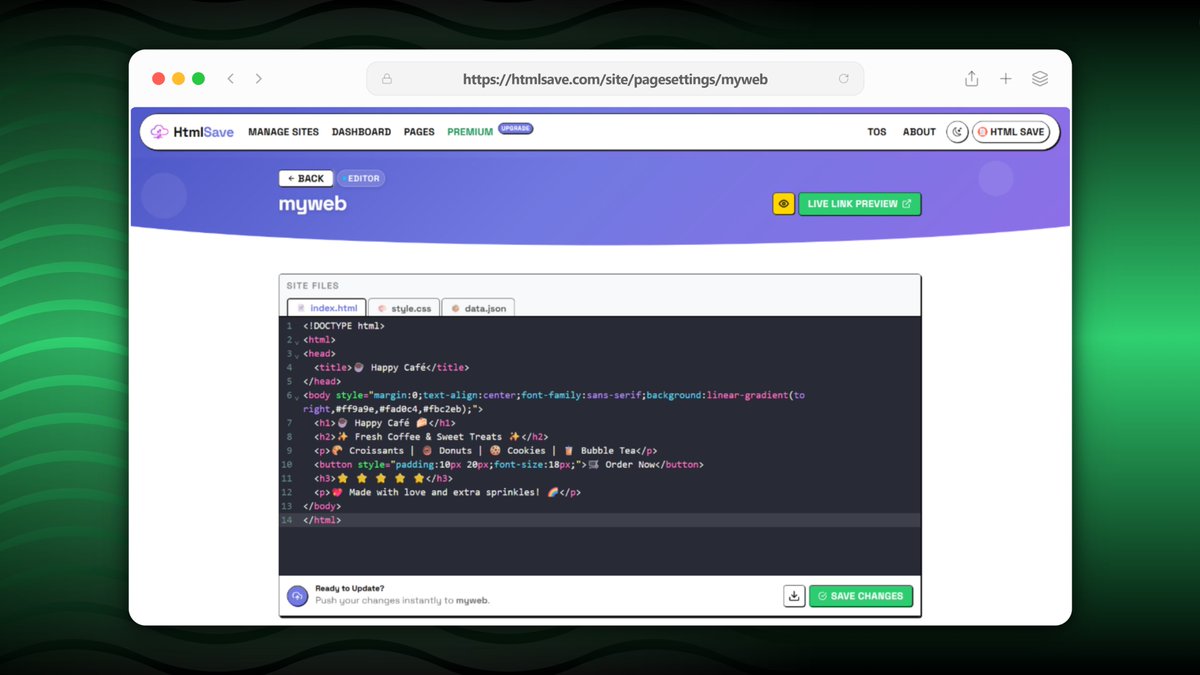This screenshot has height=675, width=1200.
Task: Click the Upgrade badge
Action: (x=516, y=128)
